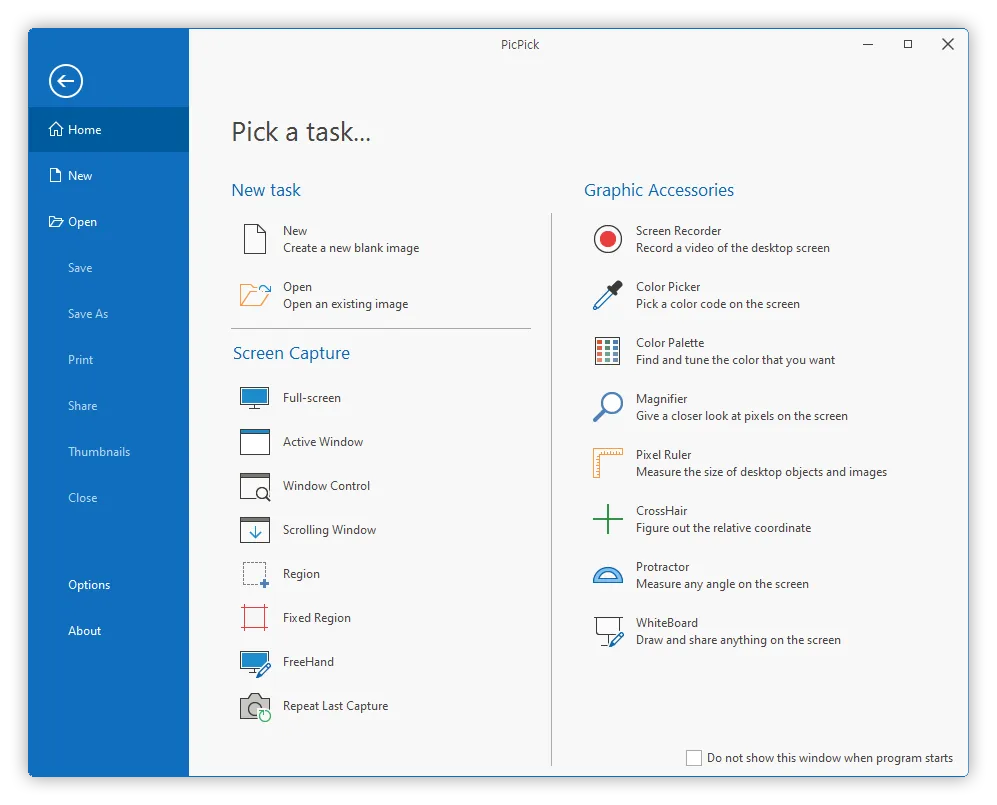Click 'Measure the size of desktop objects' text
Image resolution: width=997 pixels, height=805 pixels.
click(761, 472)
